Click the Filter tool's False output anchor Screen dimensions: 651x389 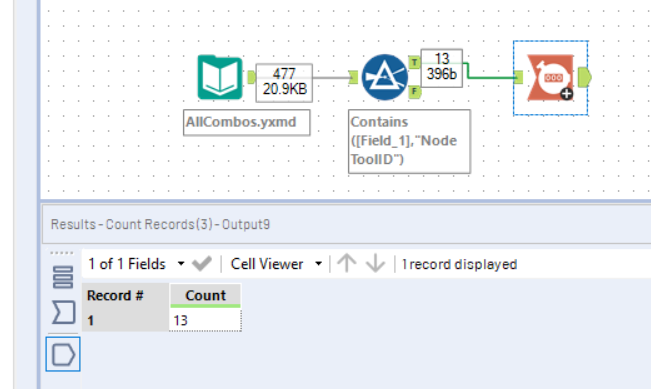tap(414, 92)
